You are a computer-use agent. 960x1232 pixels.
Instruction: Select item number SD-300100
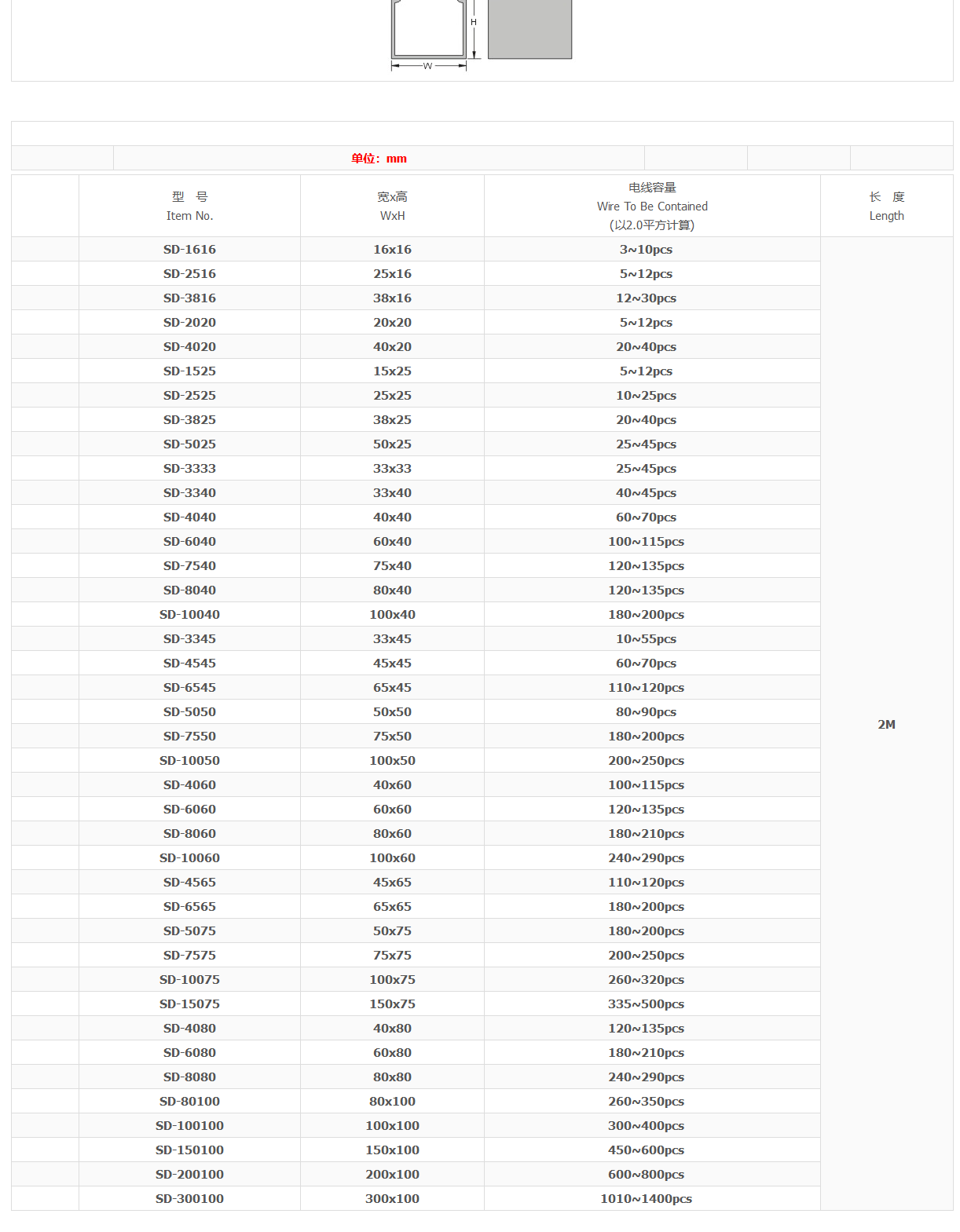pyautogui.click(x=189, y=1199)
